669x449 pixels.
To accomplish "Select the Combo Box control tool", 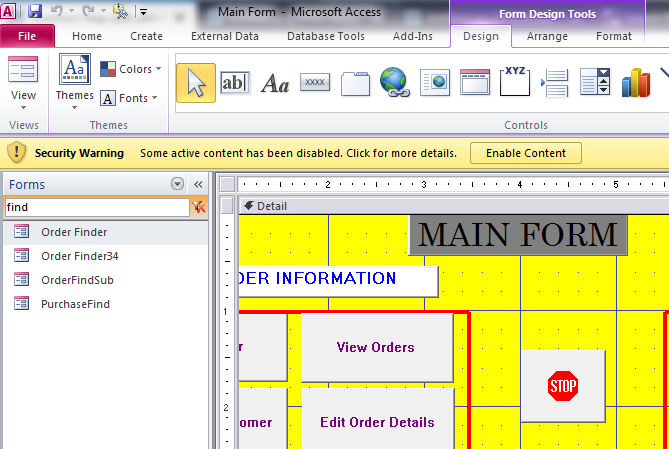I will click(595, 82).
